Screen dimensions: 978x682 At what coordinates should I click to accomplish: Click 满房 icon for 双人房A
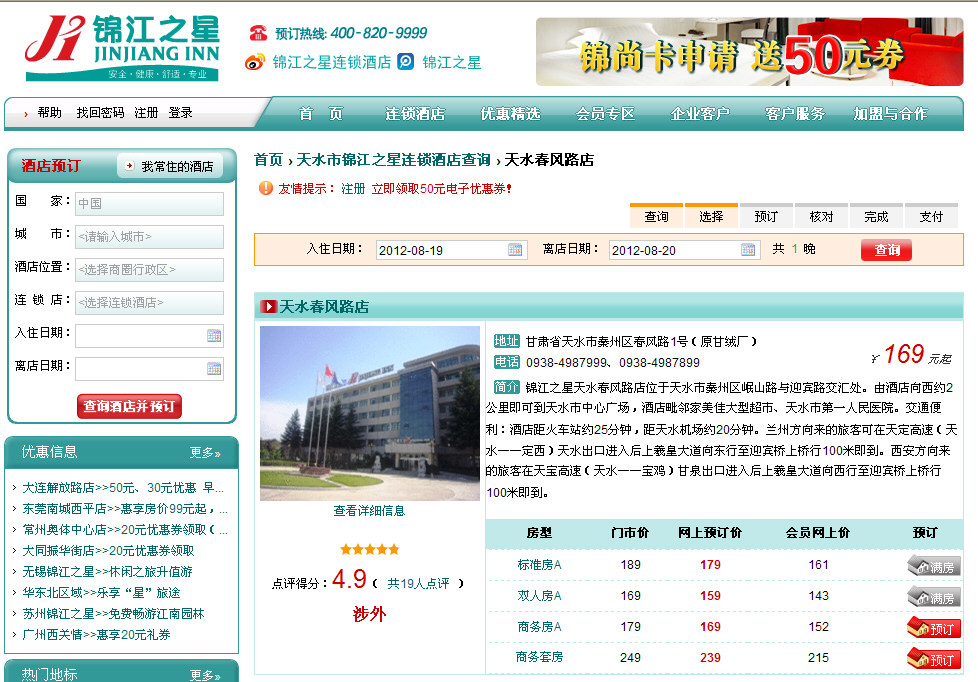pyautogui.click(x=933, y=597)
